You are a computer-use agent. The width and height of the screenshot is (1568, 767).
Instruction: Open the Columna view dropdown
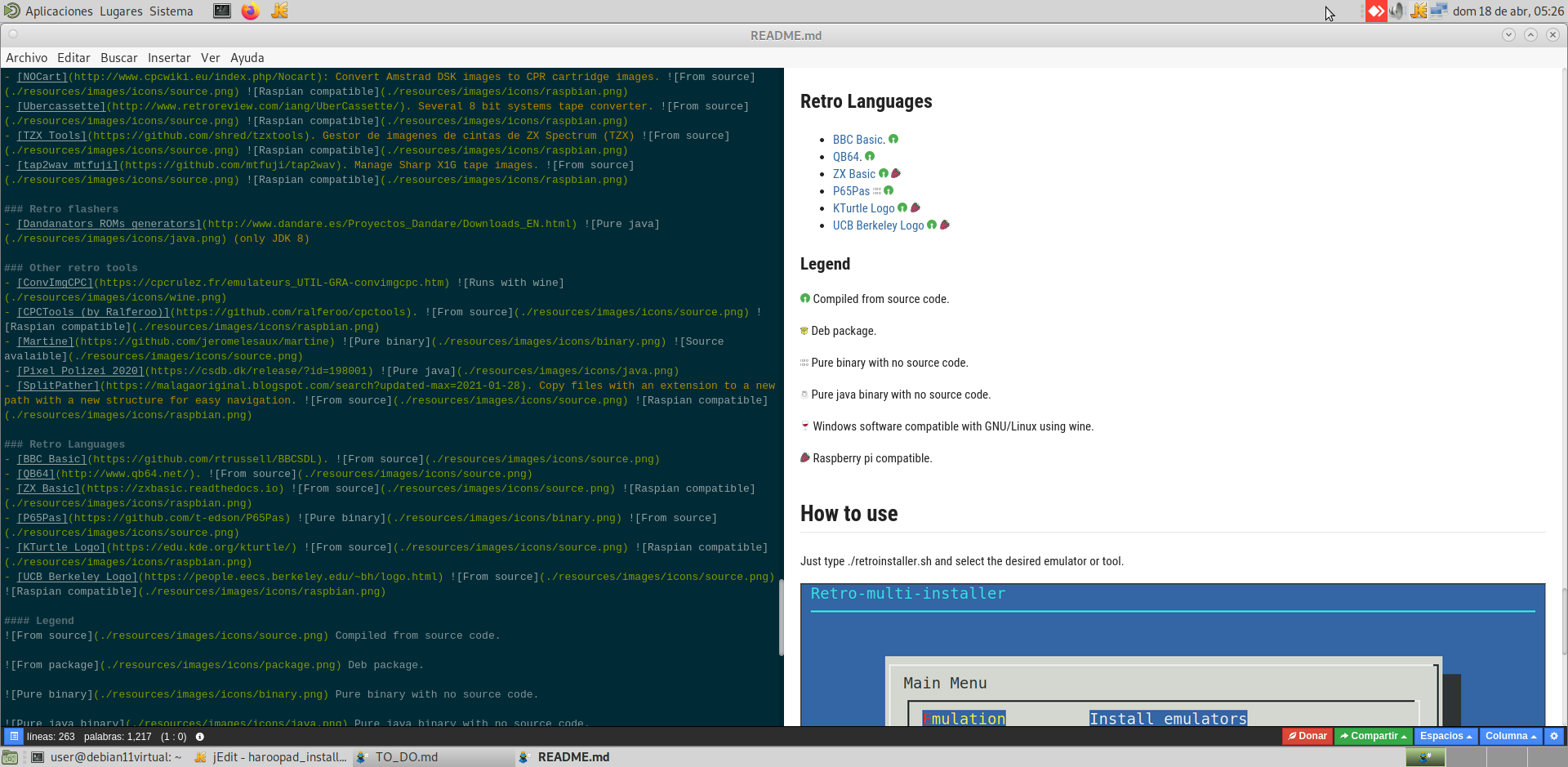tap(1511, 736)
